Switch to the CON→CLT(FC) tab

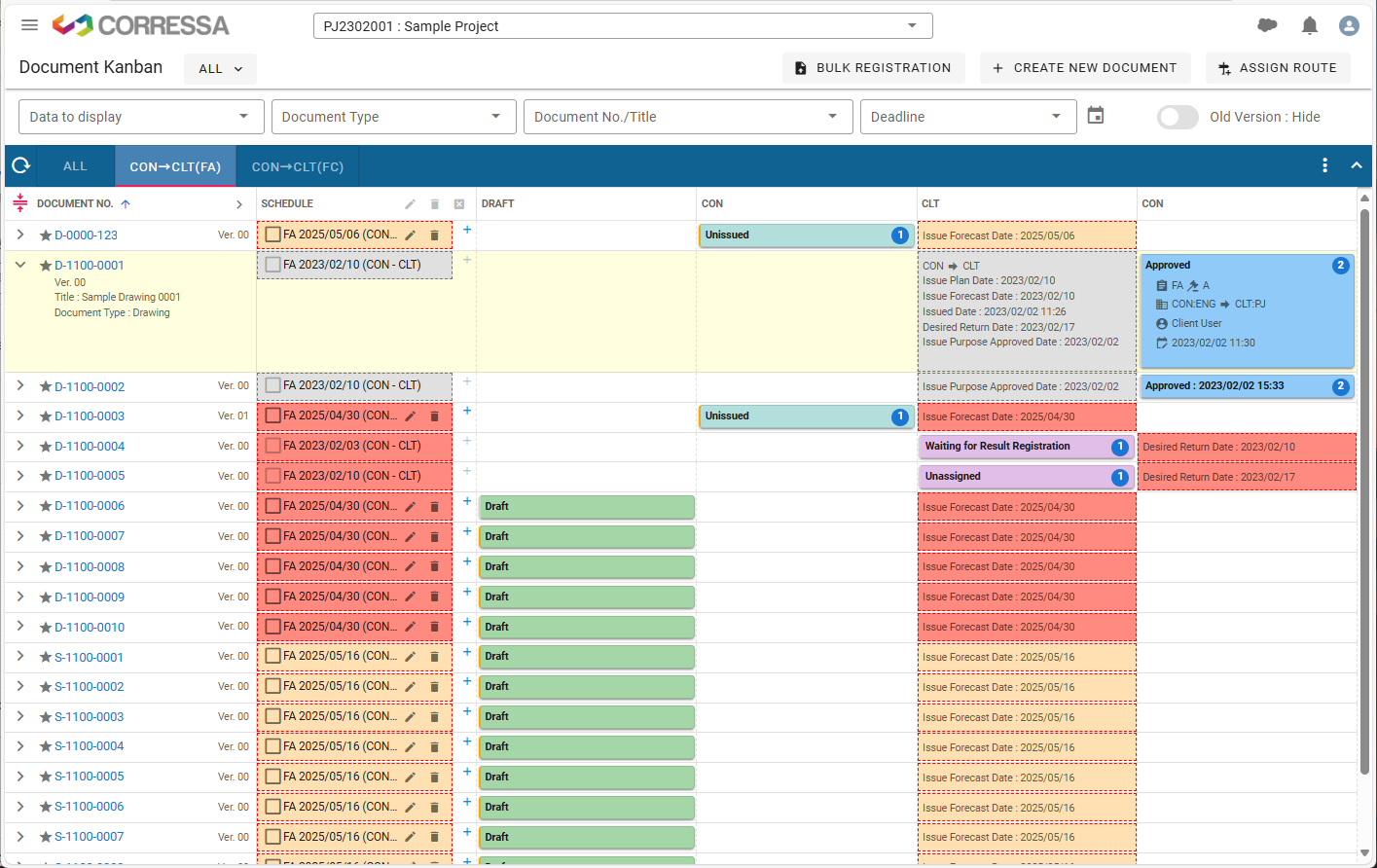(x=298, y=165)
